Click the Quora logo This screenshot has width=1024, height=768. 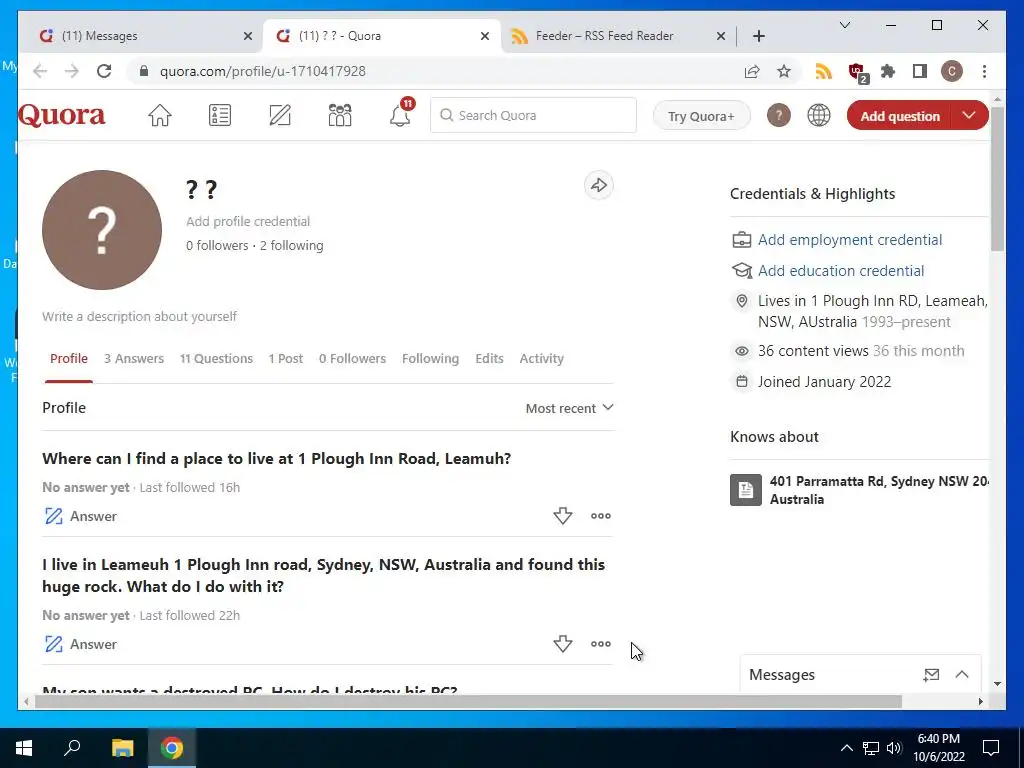(x=61, y=116)
